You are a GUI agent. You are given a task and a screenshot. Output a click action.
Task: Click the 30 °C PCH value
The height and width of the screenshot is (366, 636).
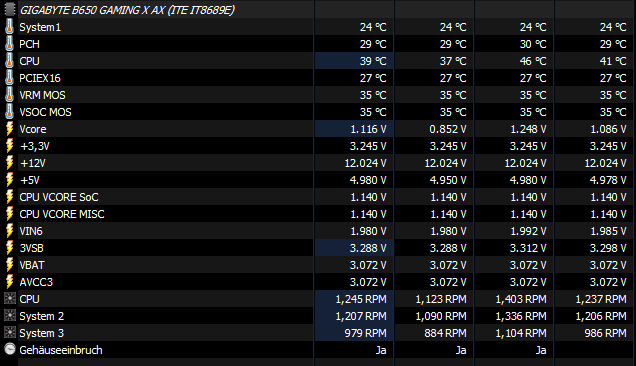click(x=533, y=44)
